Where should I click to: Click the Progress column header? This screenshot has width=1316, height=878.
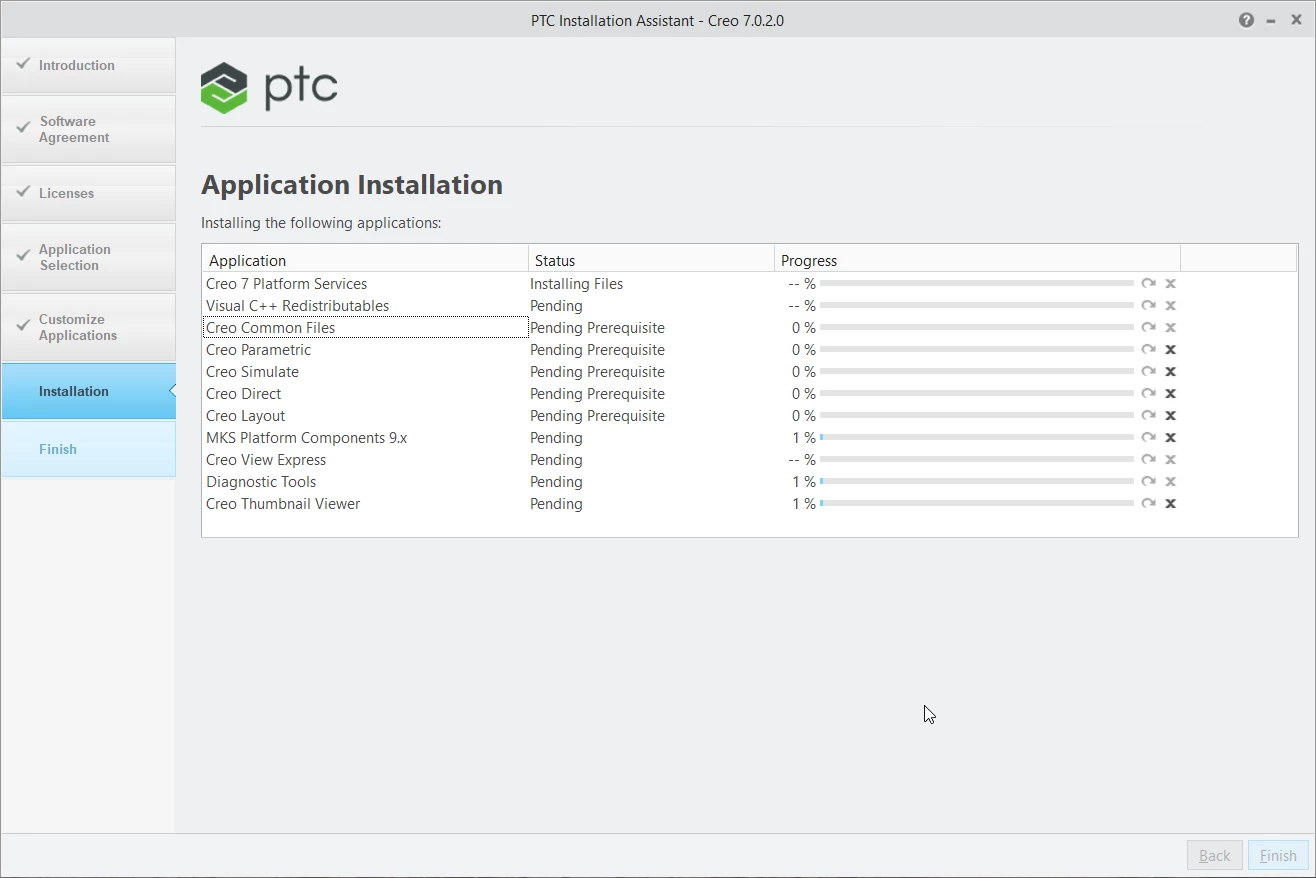coord(977,260)
